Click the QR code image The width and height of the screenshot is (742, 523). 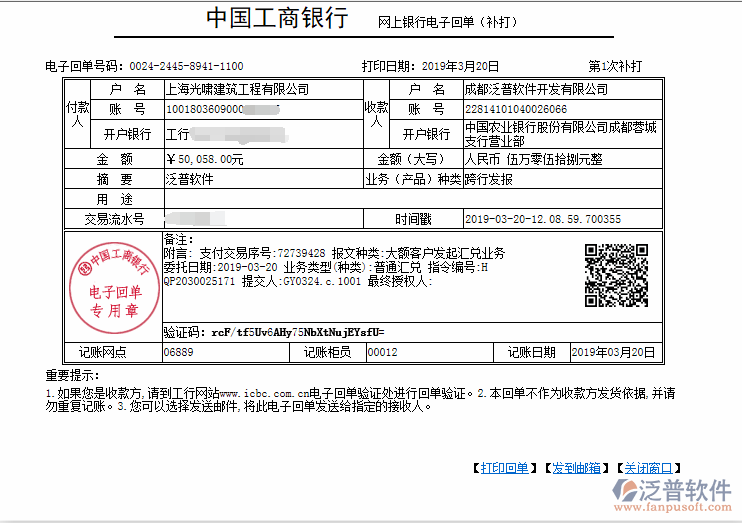click(x=616, y=275)
